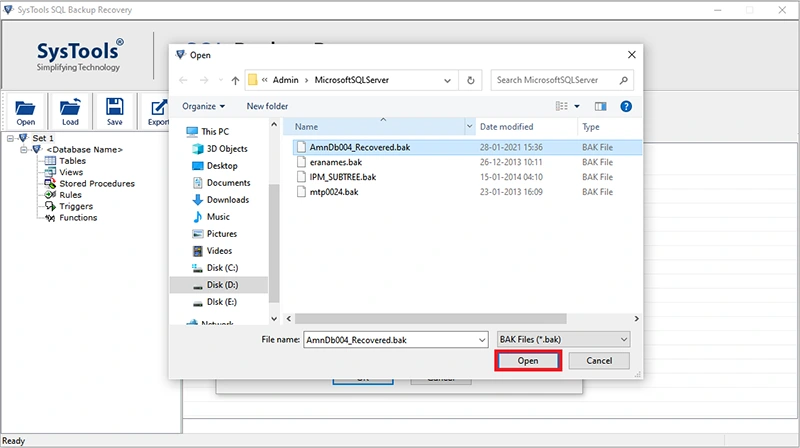Click the search magnifier icon
Image resolution: width=800 pixels, height=448 pixels.
623,80
